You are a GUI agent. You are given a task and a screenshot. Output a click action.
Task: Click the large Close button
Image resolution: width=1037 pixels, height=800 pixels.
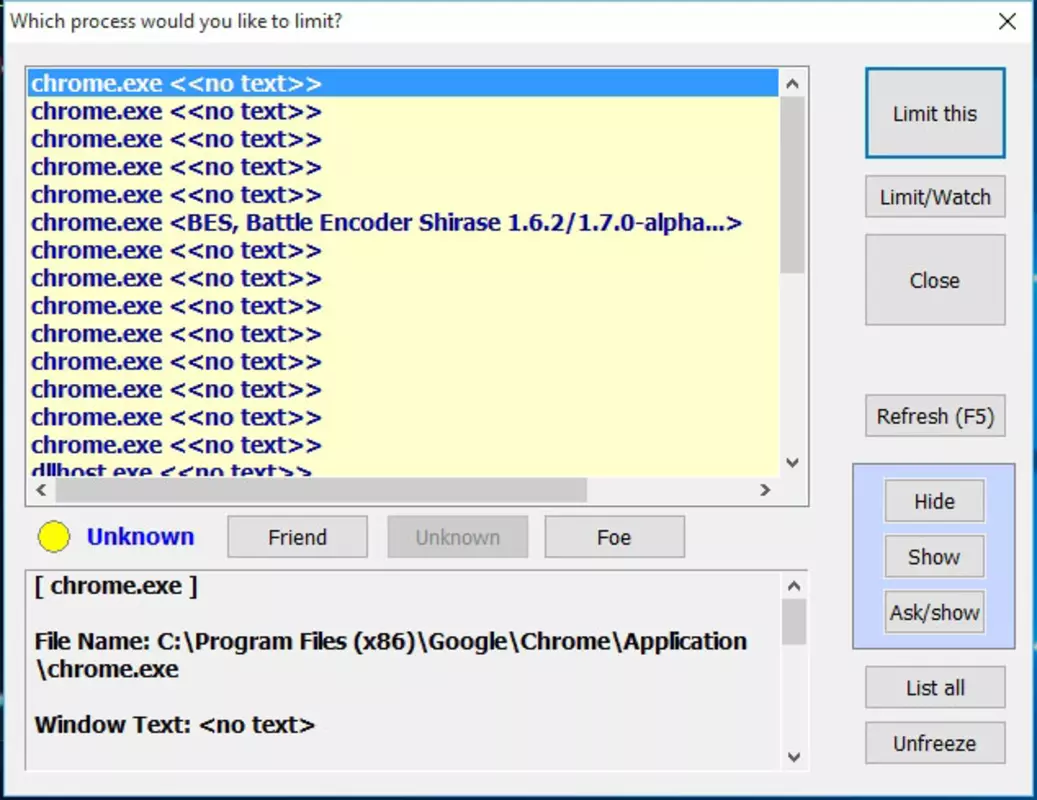coord(934,280)
